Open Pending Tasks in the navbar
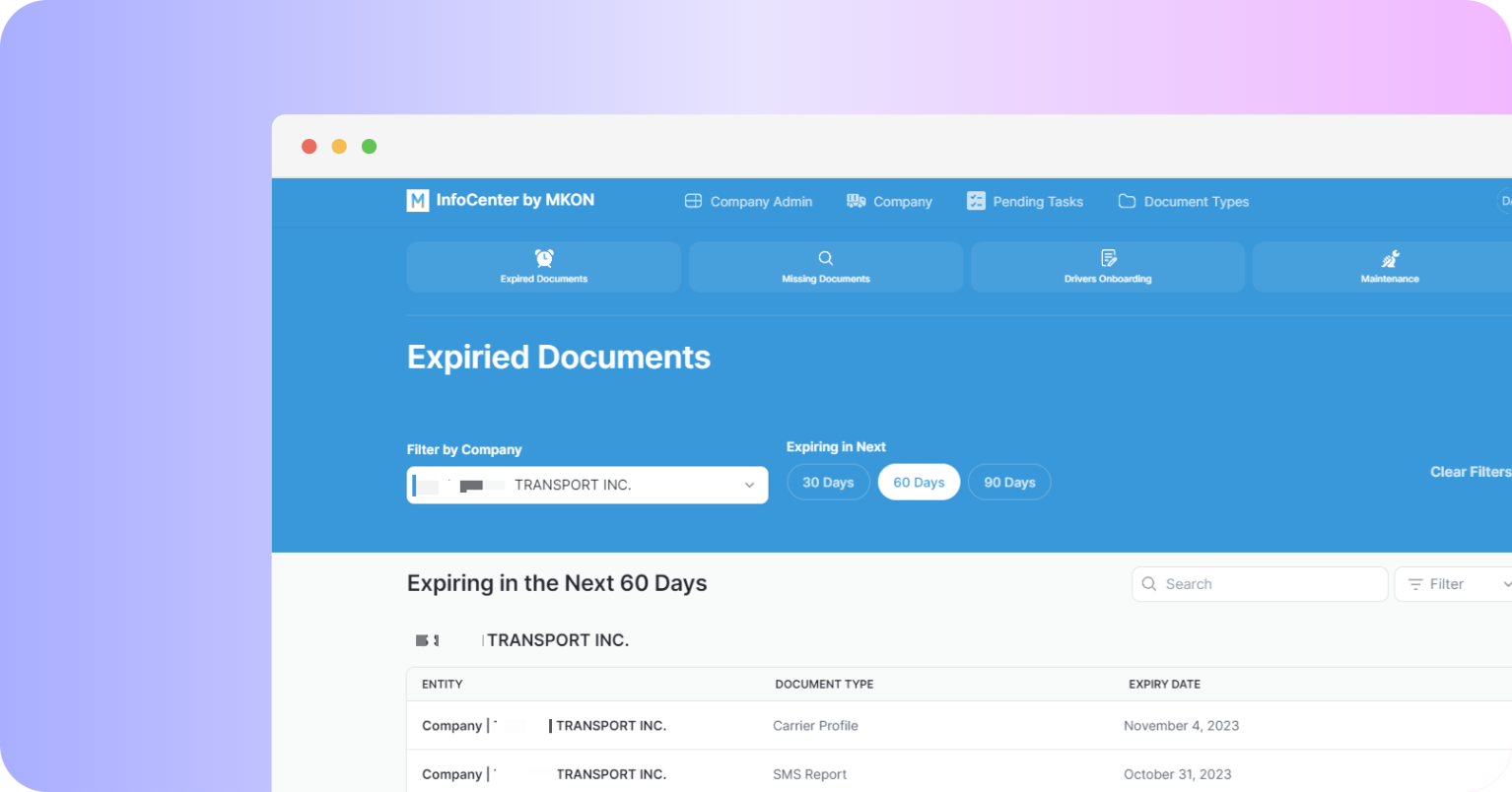1512x792 pixels. tap(1025, 201)
